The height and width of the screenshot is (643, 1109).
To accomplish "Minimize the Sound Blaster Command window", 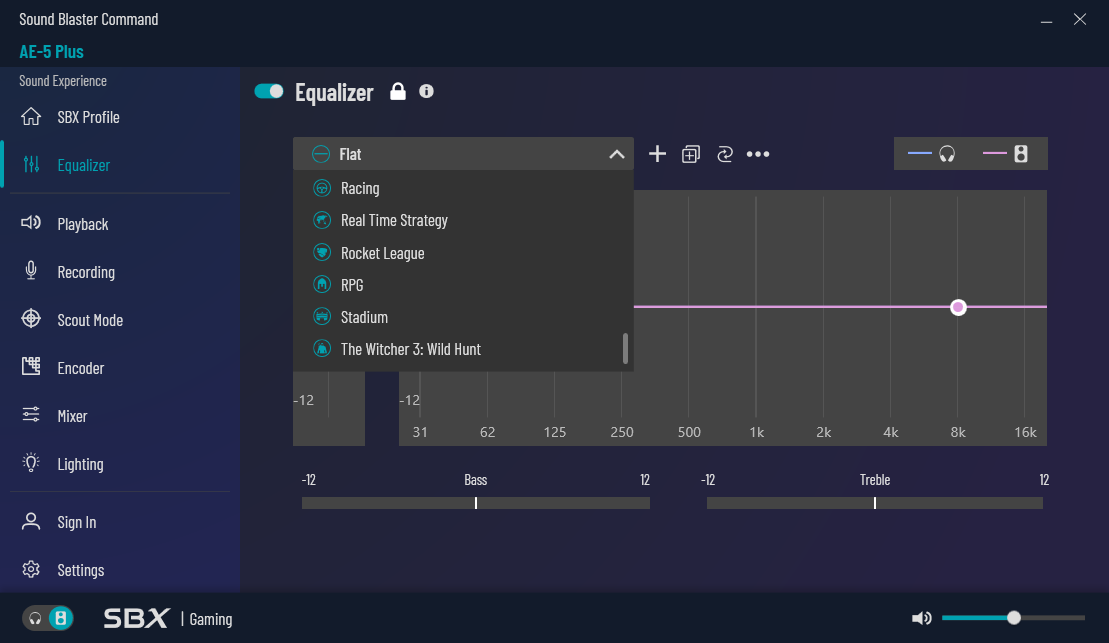I will (x=1047, y=21).
